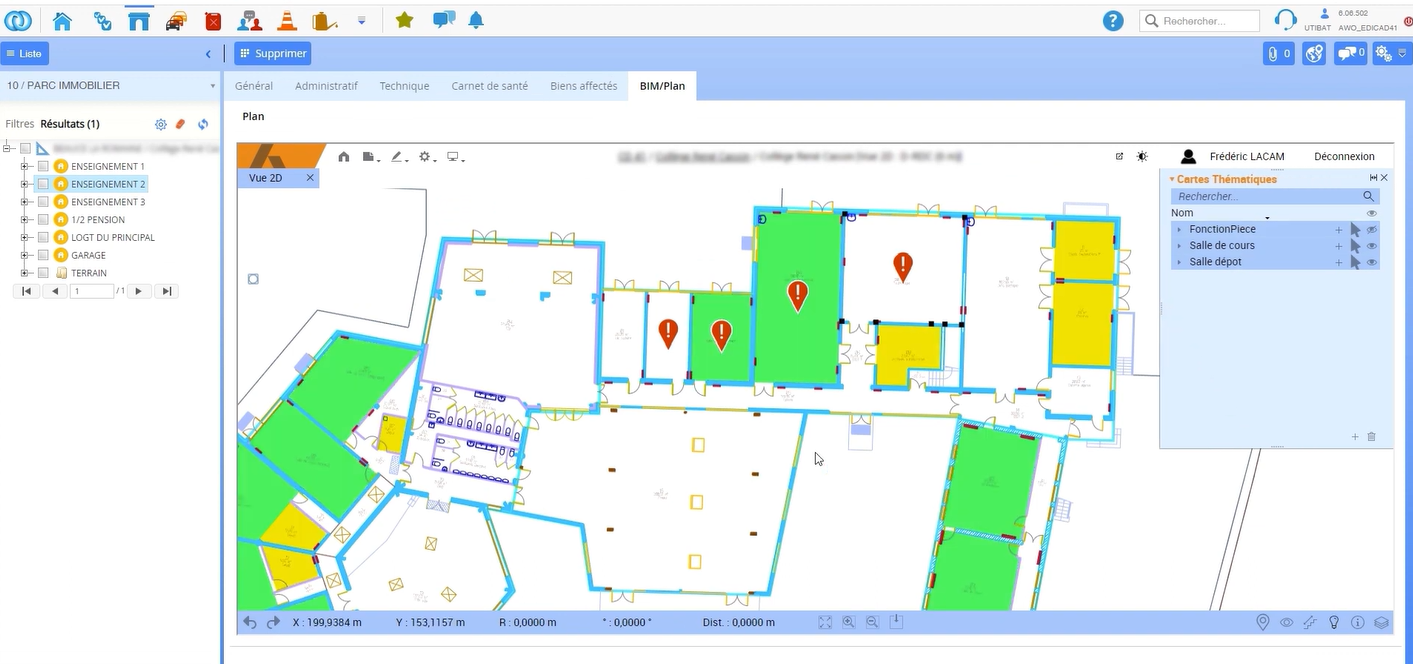Toggle visibility eye for Salle de cours
Viewport: 1413px width, 664px height.
pyautogui.click(x=1372, y=246)
